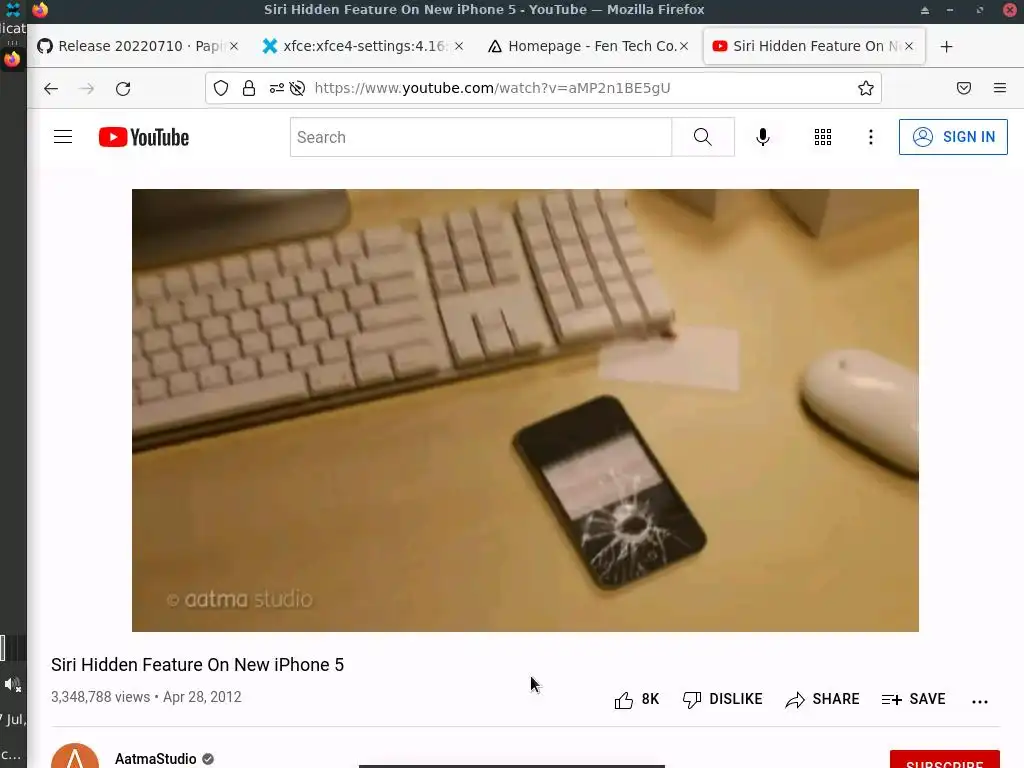
Task: Click the search magnifier button
Action: coord(703,137)
